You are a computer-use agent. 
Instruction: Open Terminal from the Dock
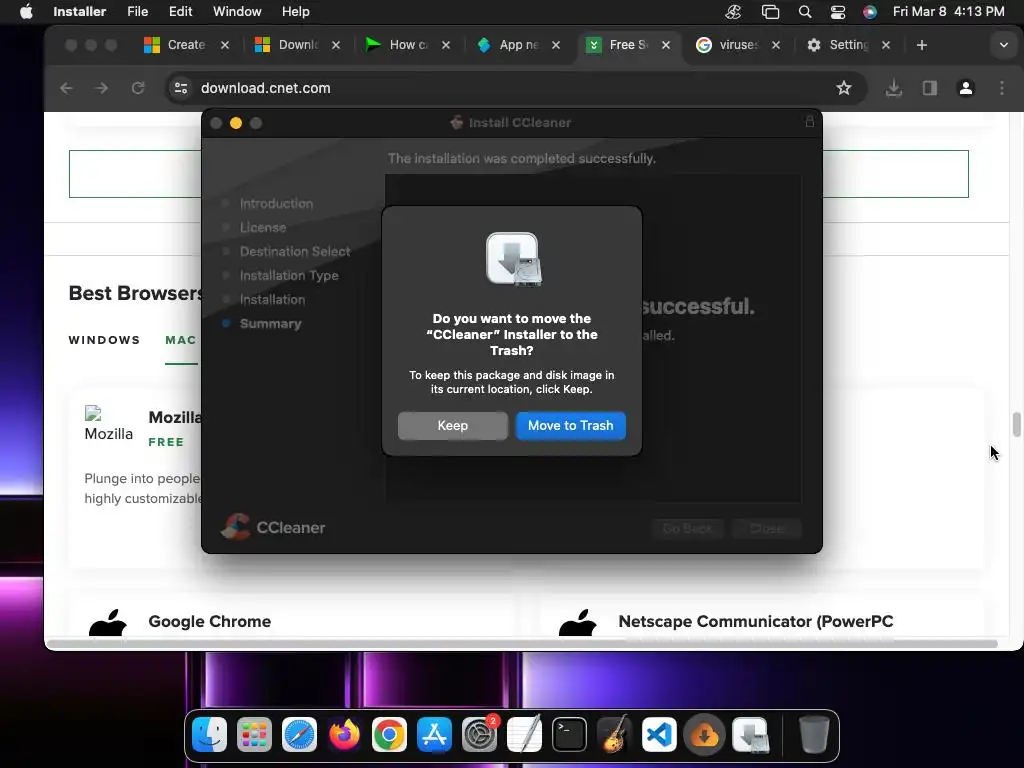tap(569, 735)
